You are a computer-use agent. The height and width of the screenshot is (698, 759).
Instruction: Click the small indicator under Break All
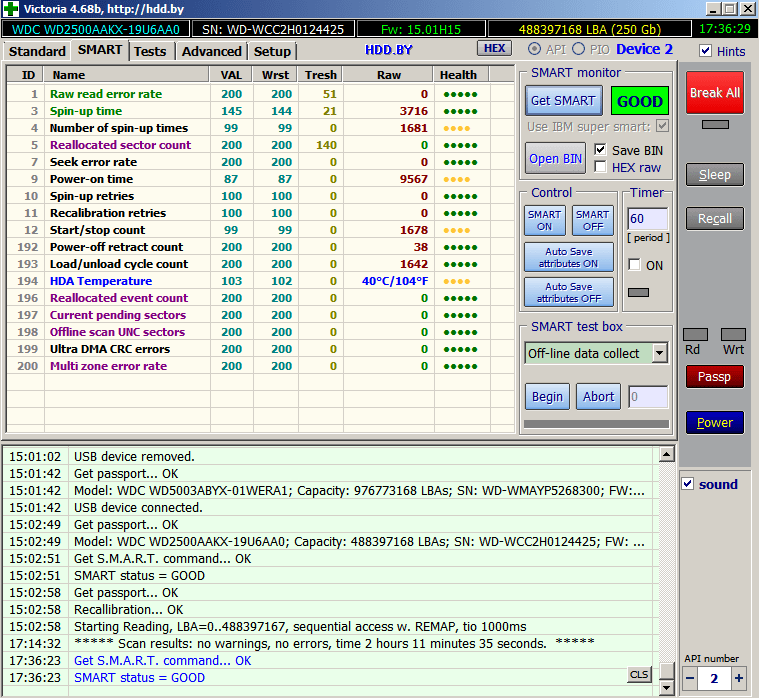715,124
